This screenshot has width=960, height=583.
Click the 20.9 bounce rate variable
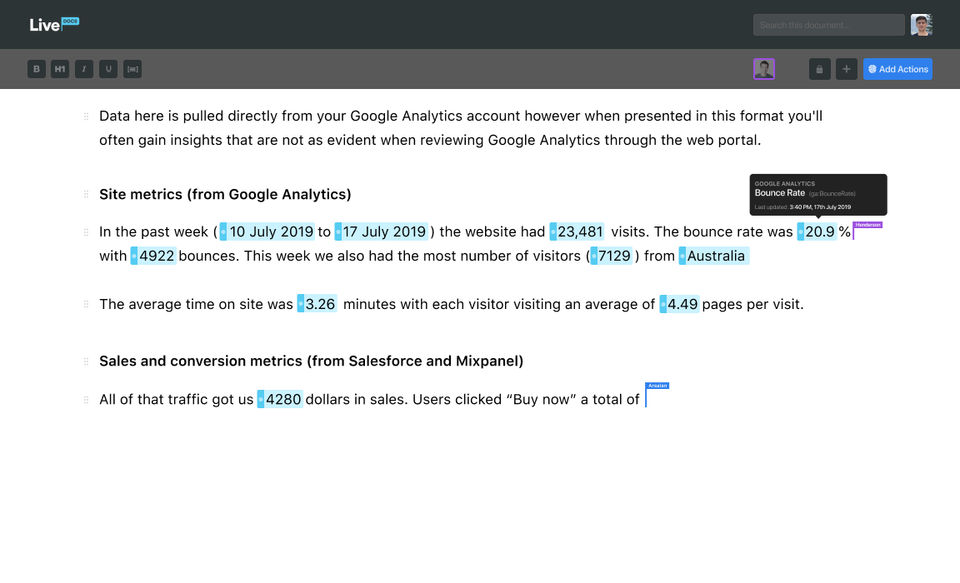pyautogui.click(x=819, y=232)
